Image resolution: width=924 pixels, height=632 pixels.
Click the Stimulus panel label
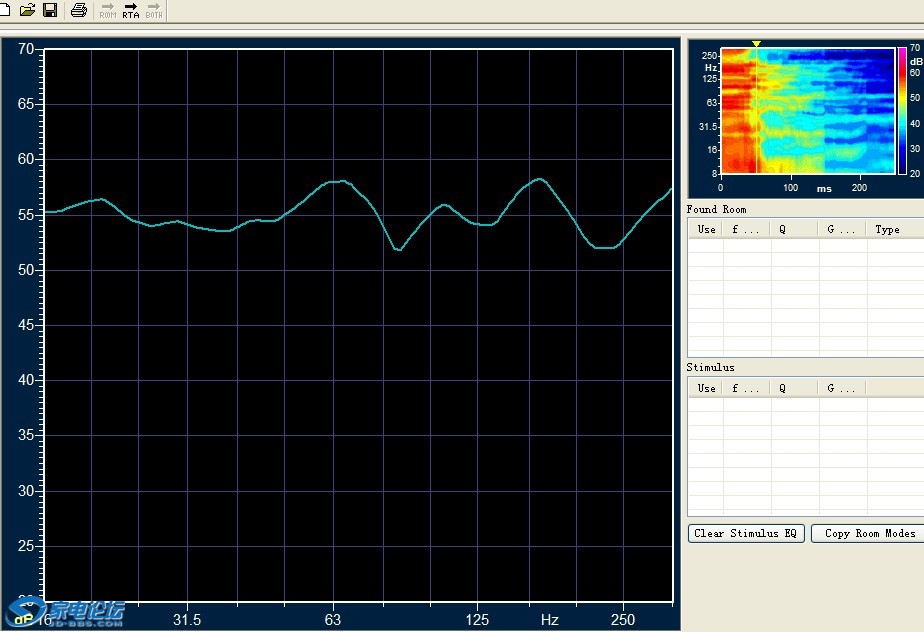[x=710, y=367]
